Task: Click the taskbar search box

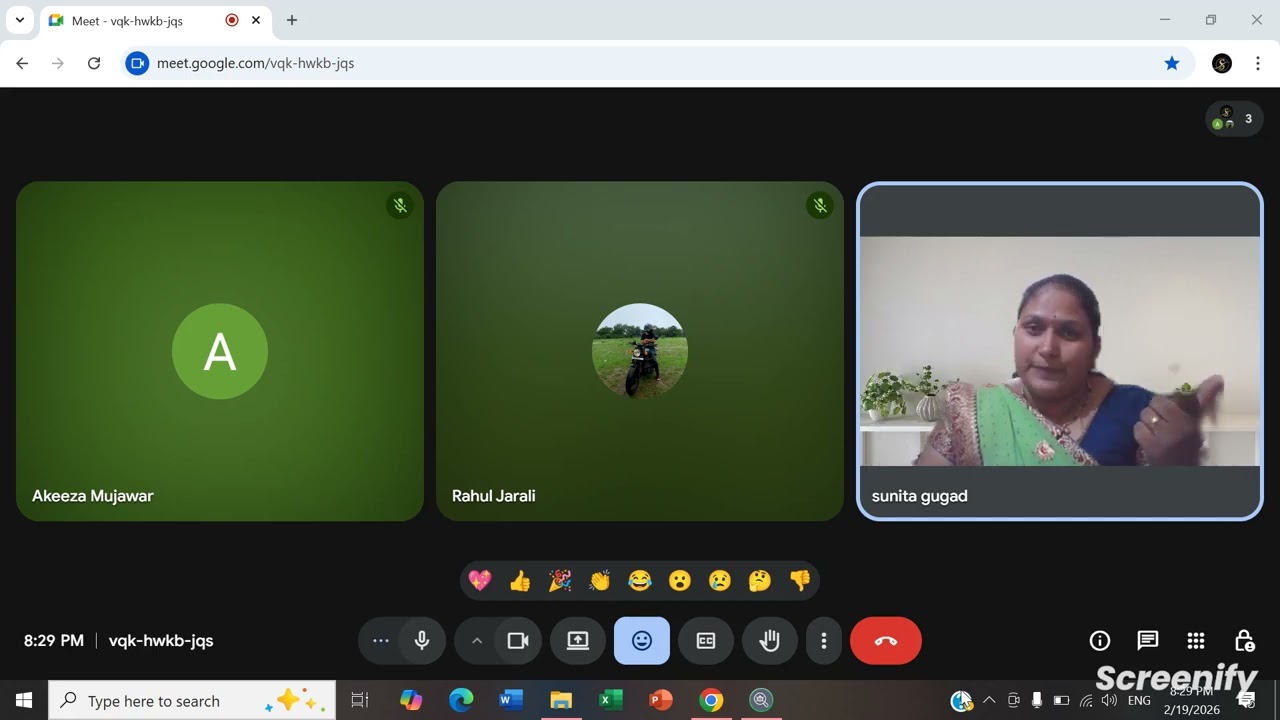Action: 192,700
